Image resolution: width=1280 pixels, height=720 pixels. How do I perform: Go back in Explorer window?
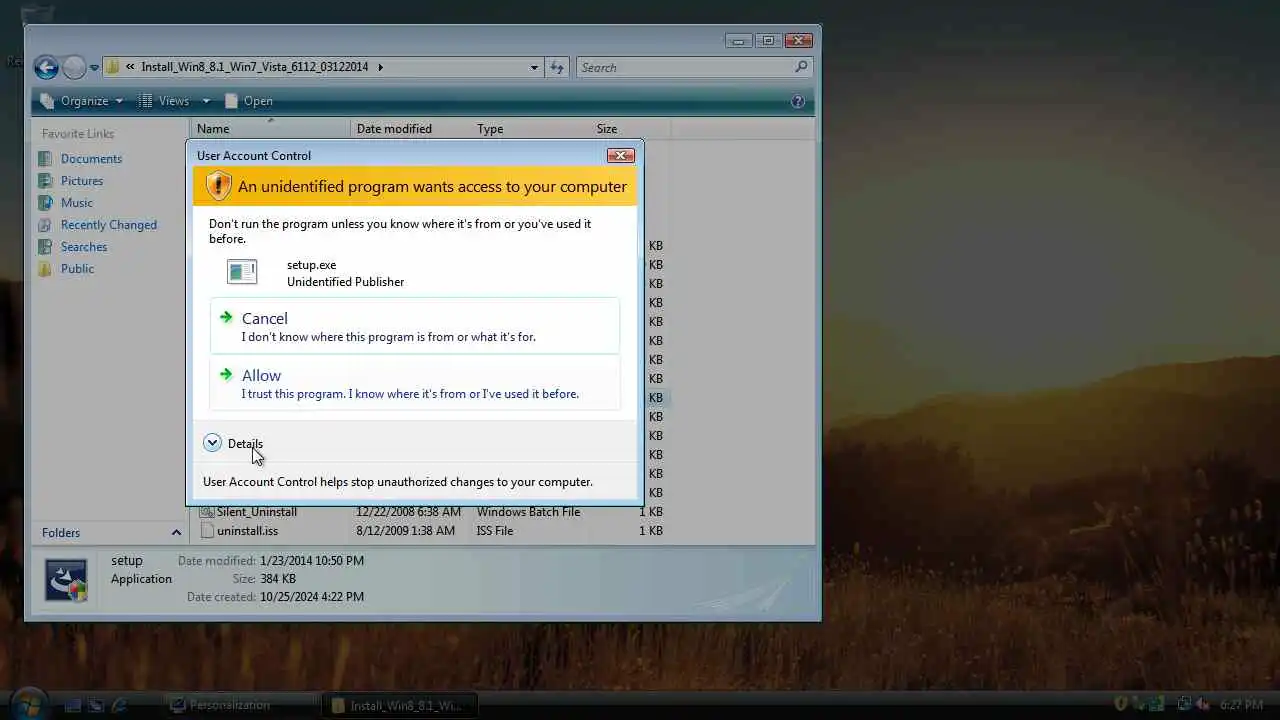point(46,67)
